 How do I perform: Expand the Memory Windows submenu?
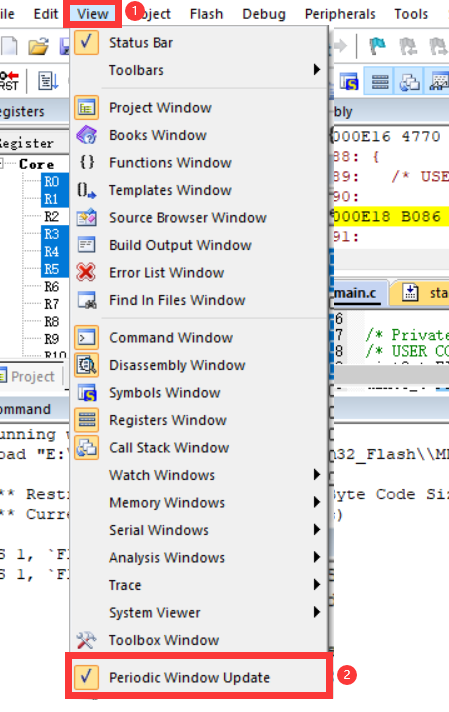pos(199,503)
